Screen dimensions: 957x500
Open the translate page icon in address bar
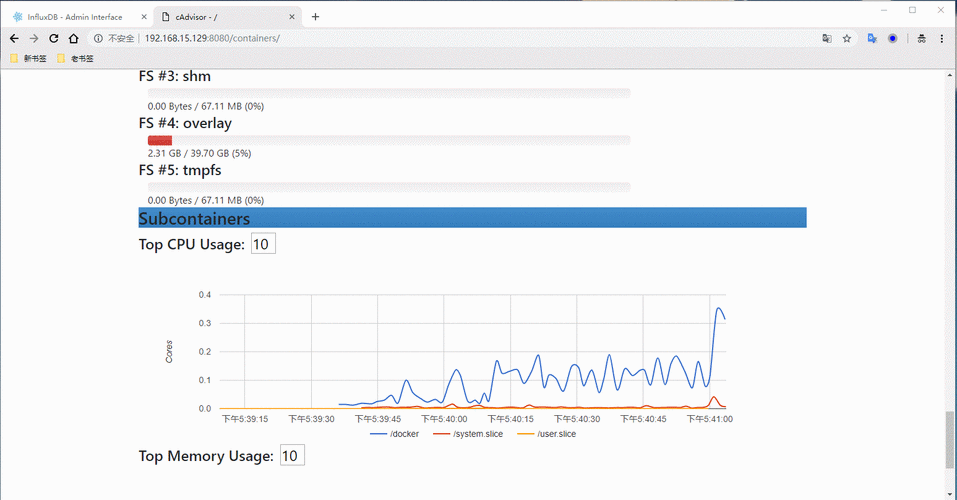827,38
